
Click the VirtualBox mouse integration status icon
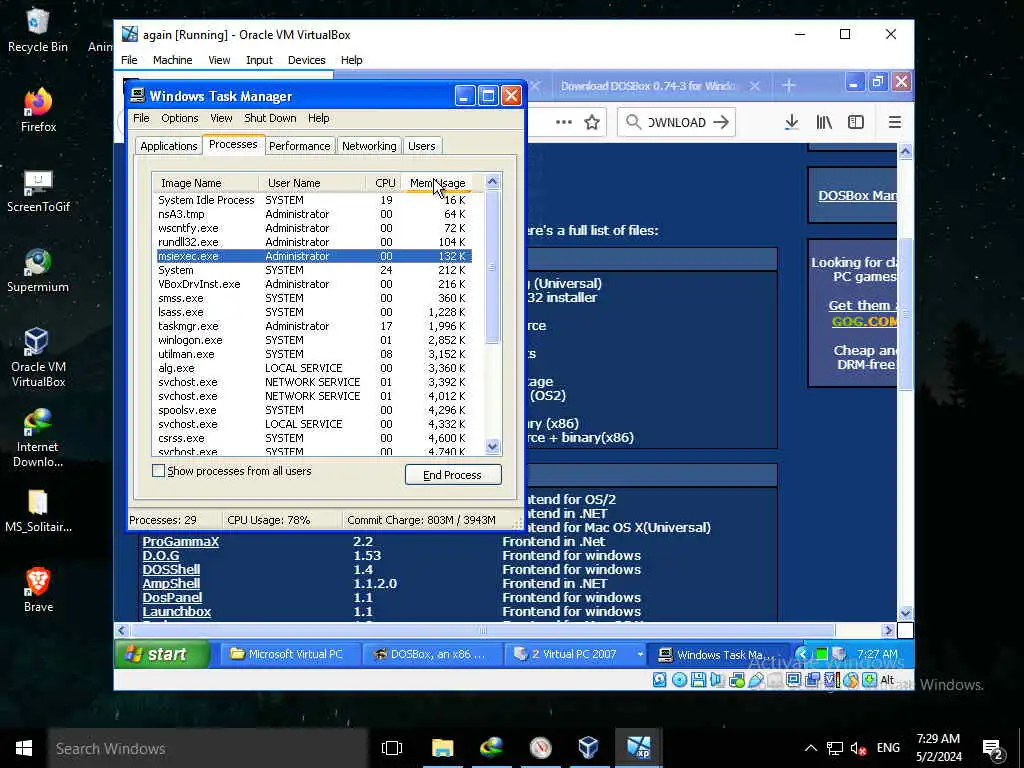click(x=851, y=680)
